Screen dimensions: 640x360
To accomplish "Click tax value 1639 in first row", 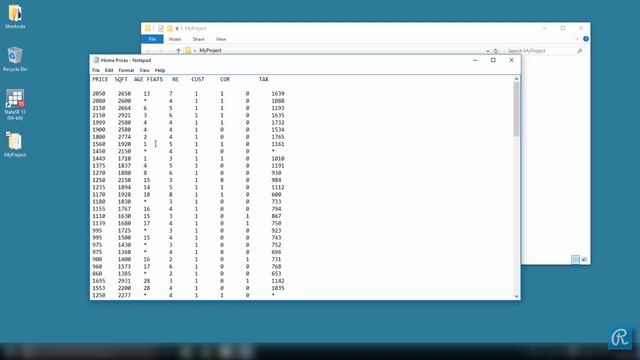I will tap(278, 94).
